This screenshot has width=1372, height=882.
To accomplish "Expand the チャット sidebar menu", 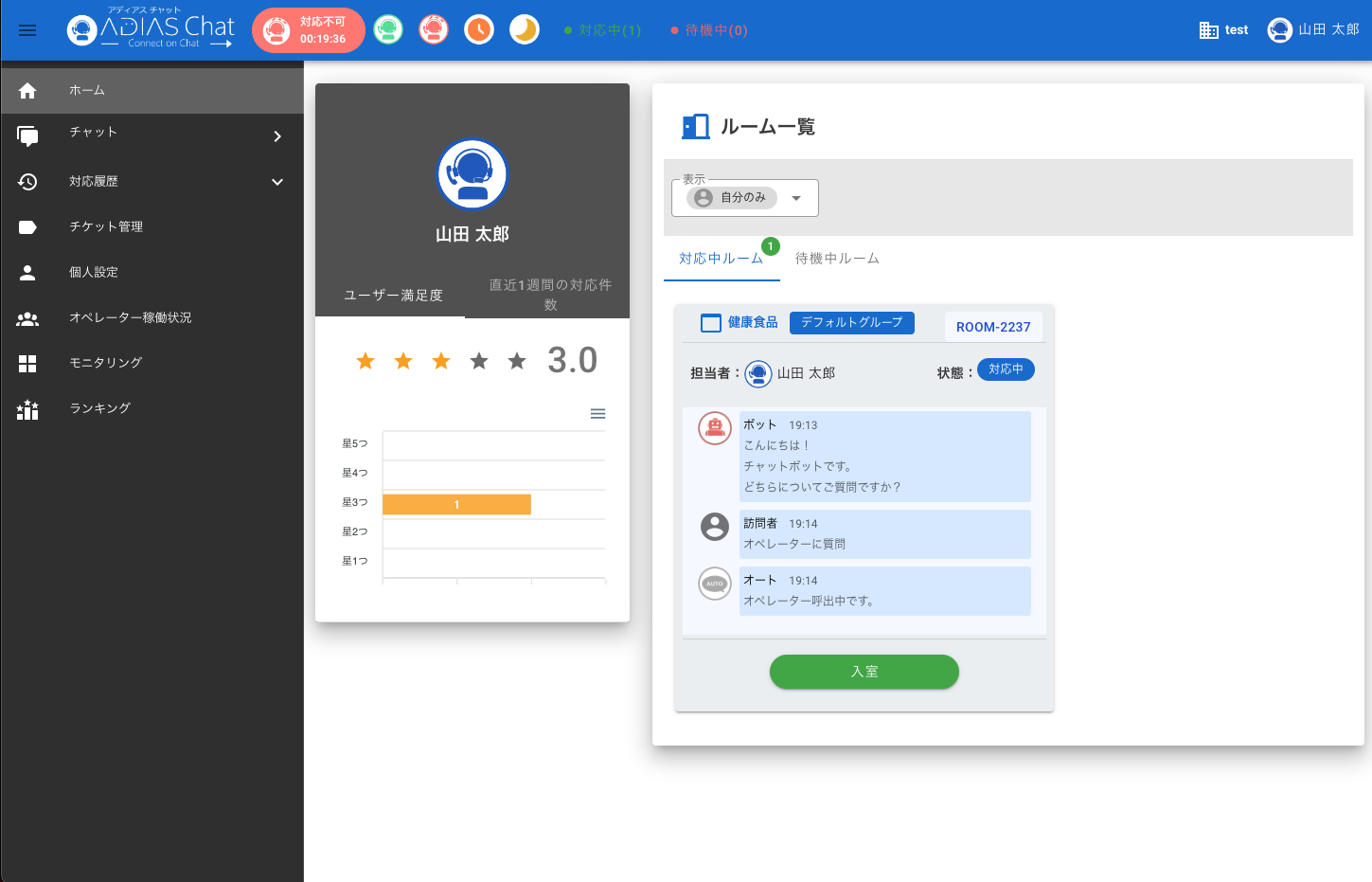I will (x=151, y=135).
